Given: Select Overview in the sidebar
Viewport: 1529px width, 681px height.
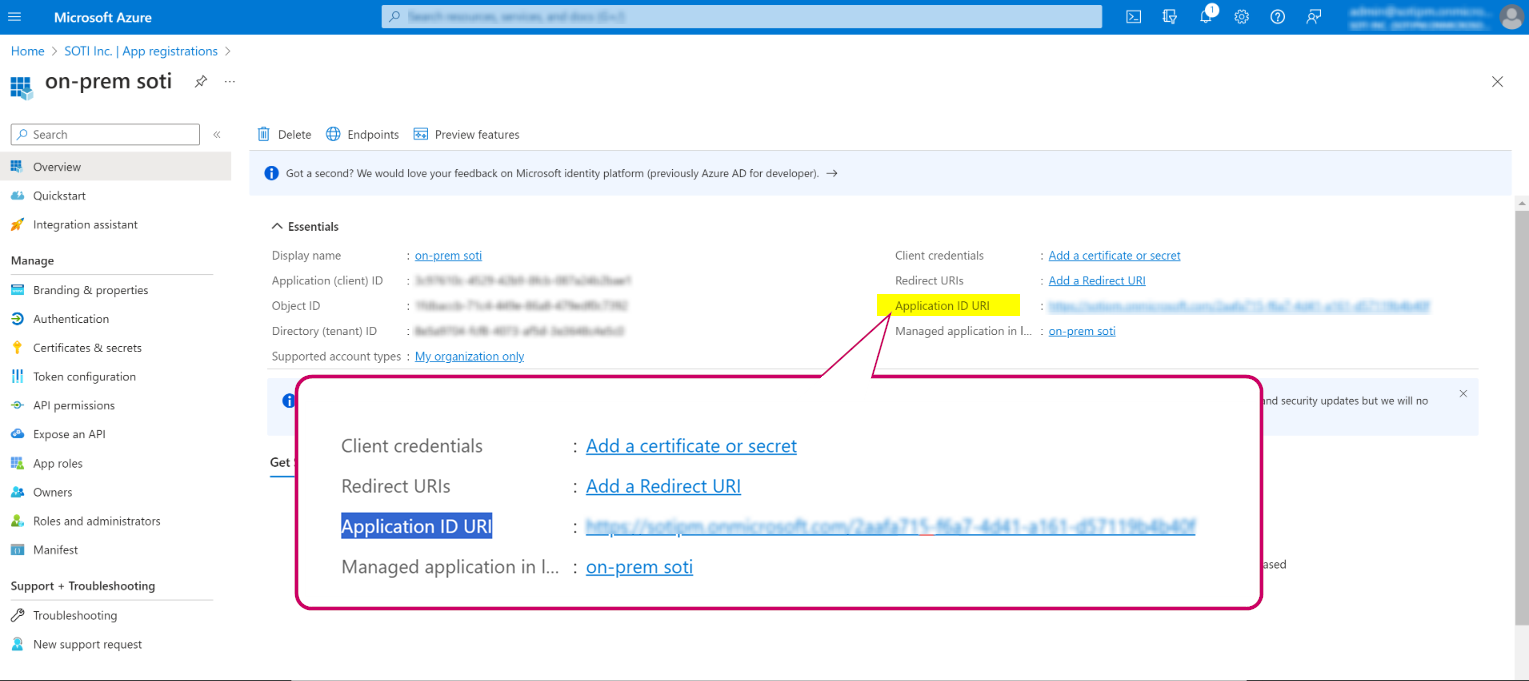Looking at the screenshot, I should coord(115,167).
